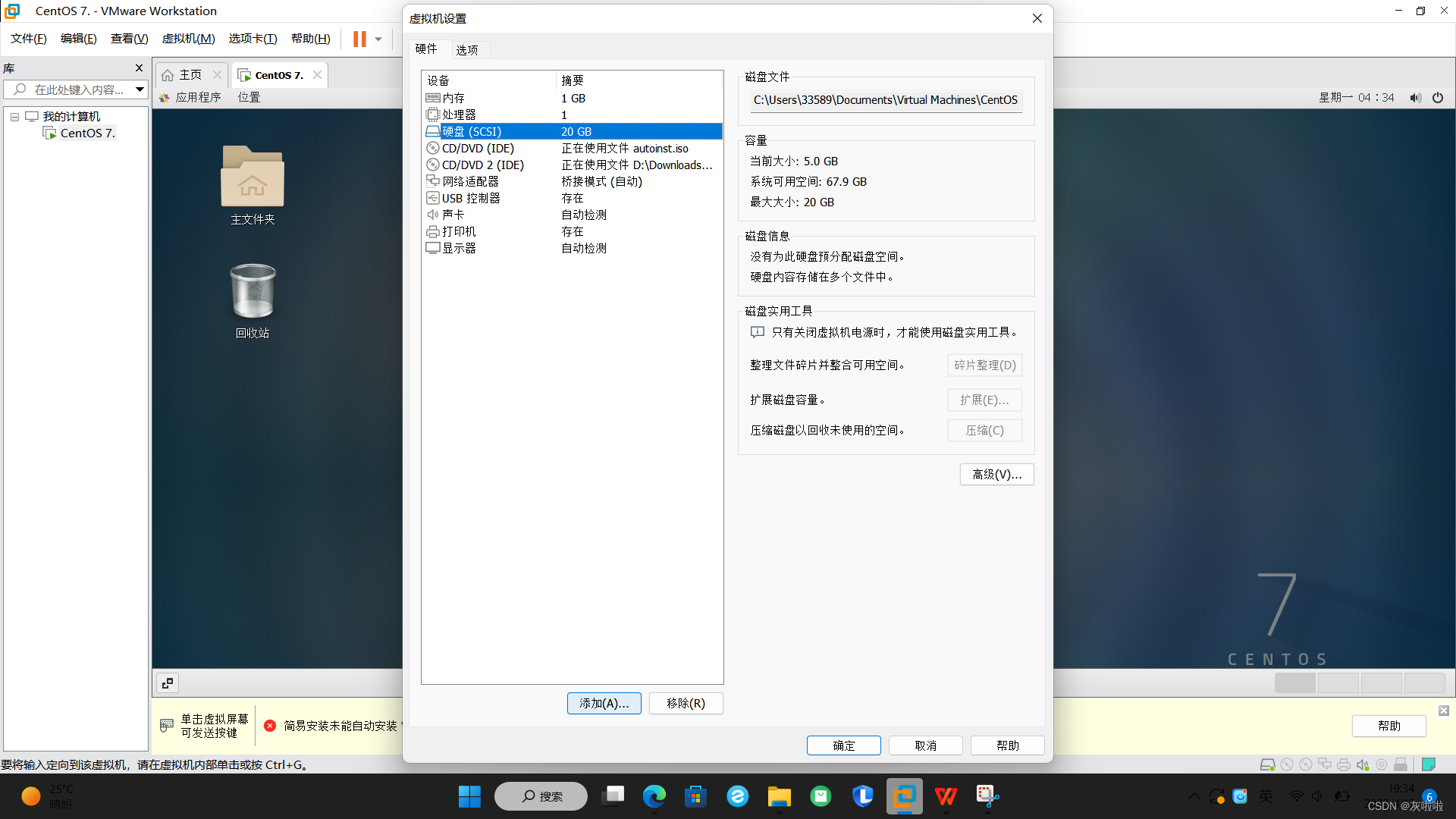Click the disk file path field

tap(885, 100)
